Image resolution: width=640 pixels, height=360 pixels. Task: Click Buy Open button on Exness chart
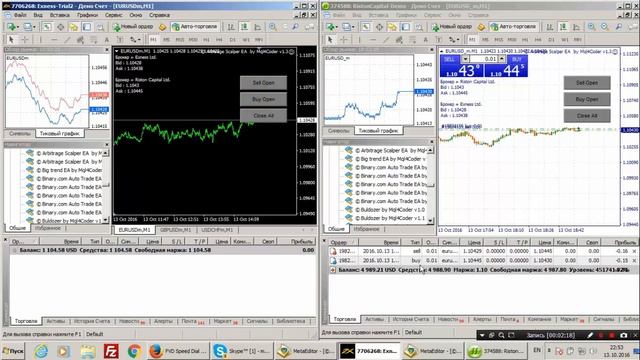263,99
